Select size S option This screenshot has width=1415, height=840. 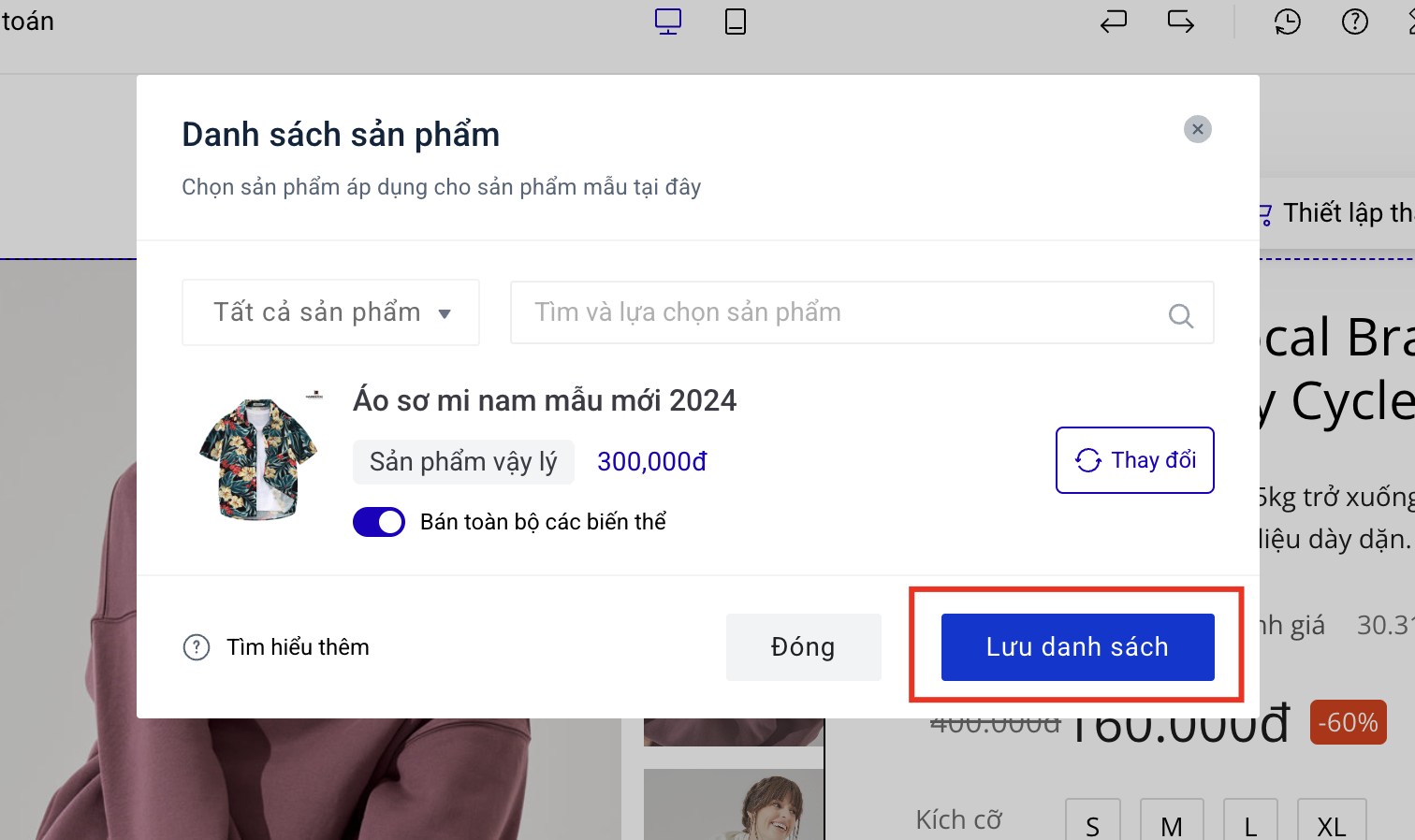[1093, 823]
